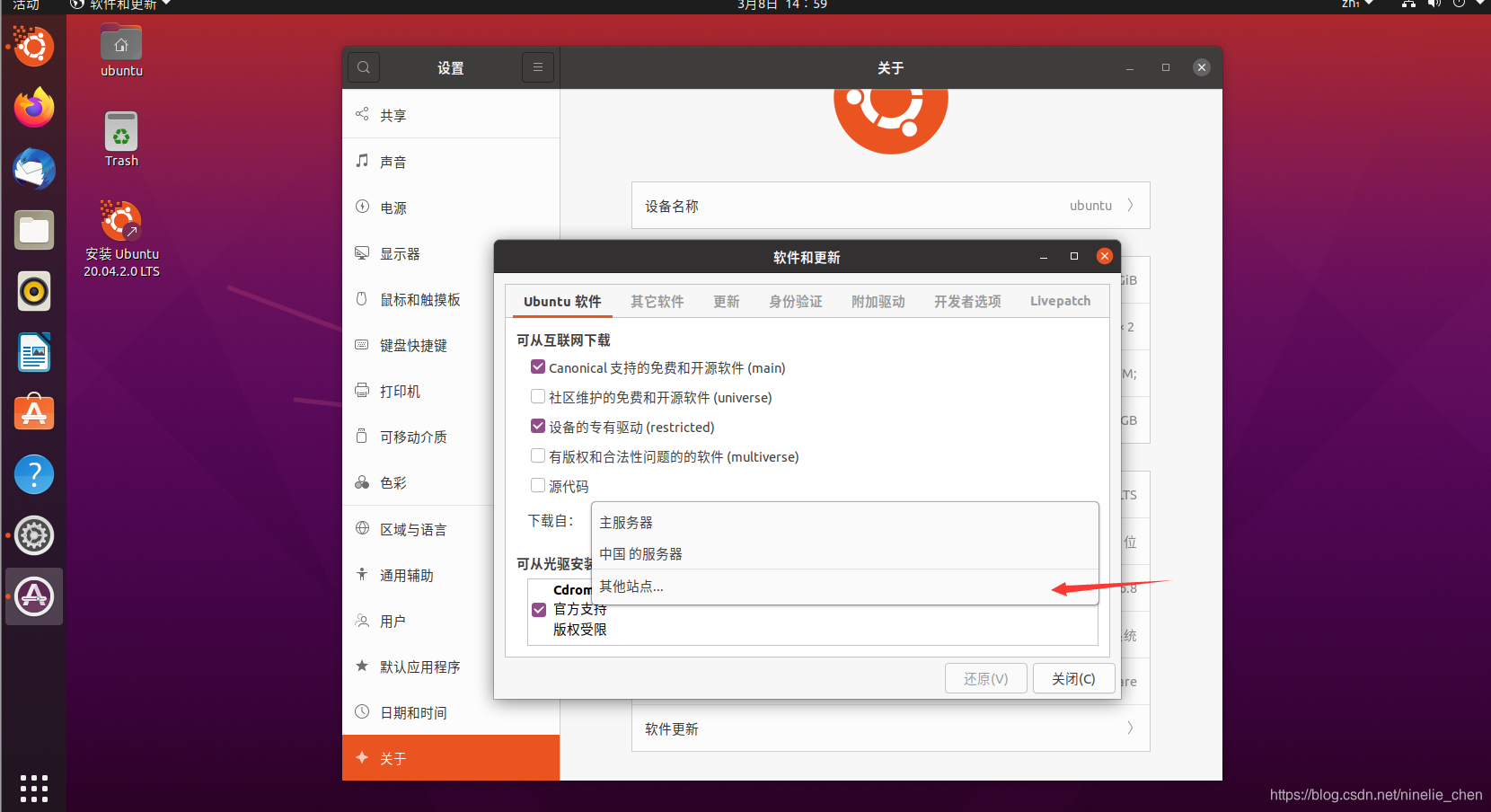Image resolution: width=1491 pixels, height=812 pixels.
Task: Select 默认应用程序 in the Settings sidebar
Action: pyautogui.click(x=418, y=666)
